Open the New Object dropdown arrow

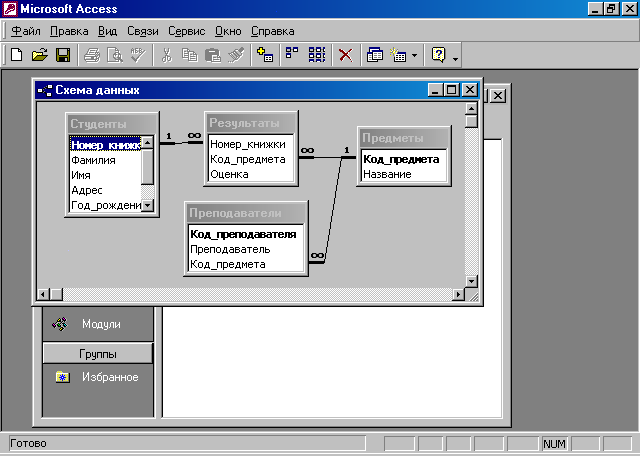click(x=414, y=55)
